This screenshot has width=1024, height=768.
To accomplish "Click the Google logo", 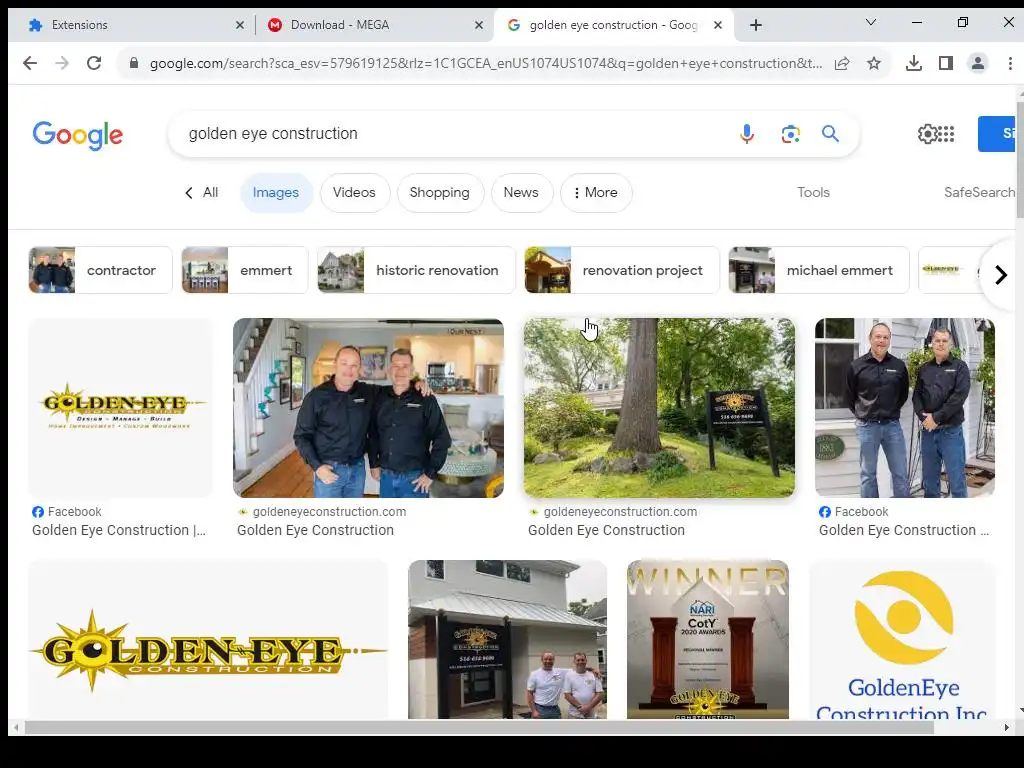I will [78, 135].
